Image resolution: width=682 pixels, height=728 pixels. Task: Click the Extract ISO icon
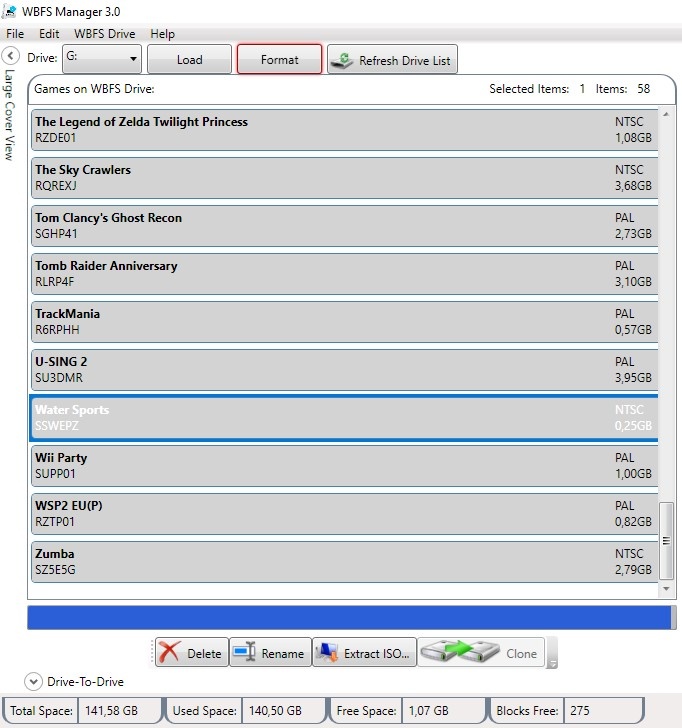click(x=328, y=653)
